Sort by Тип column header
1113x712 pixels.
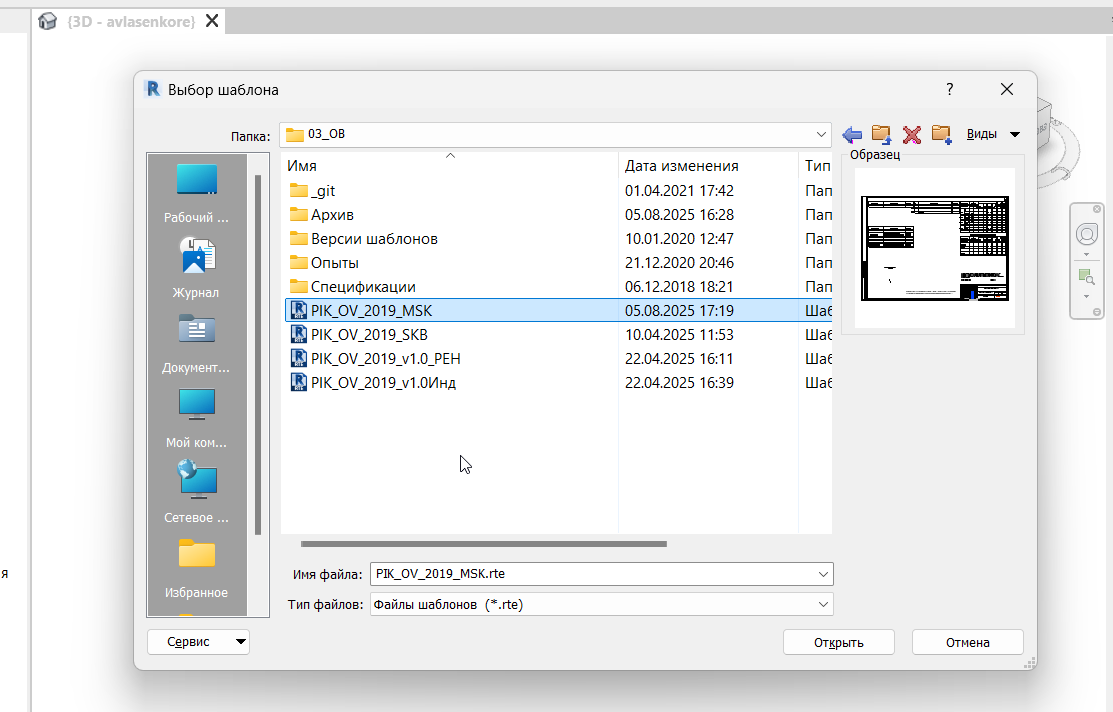pos(816,165)
